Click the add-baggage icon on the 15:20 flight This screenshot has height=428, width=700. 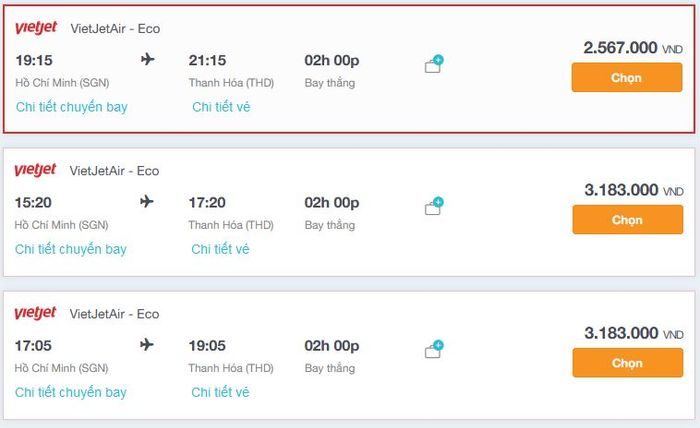point(434,207)
